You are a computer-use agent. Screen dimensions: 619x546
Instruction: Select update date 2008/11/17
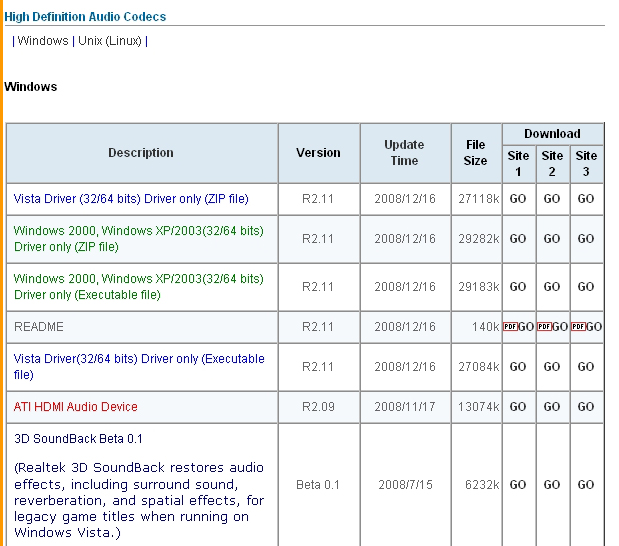pyautogui.click(x=405, y=407)
